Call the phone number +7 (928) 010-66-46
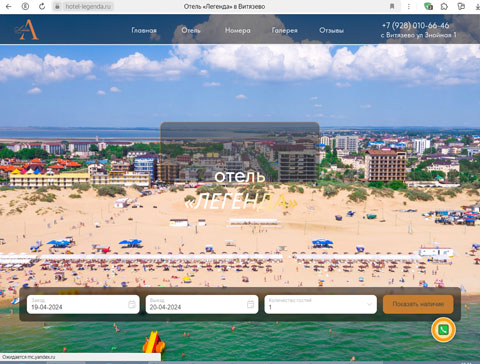 (415, 25)
